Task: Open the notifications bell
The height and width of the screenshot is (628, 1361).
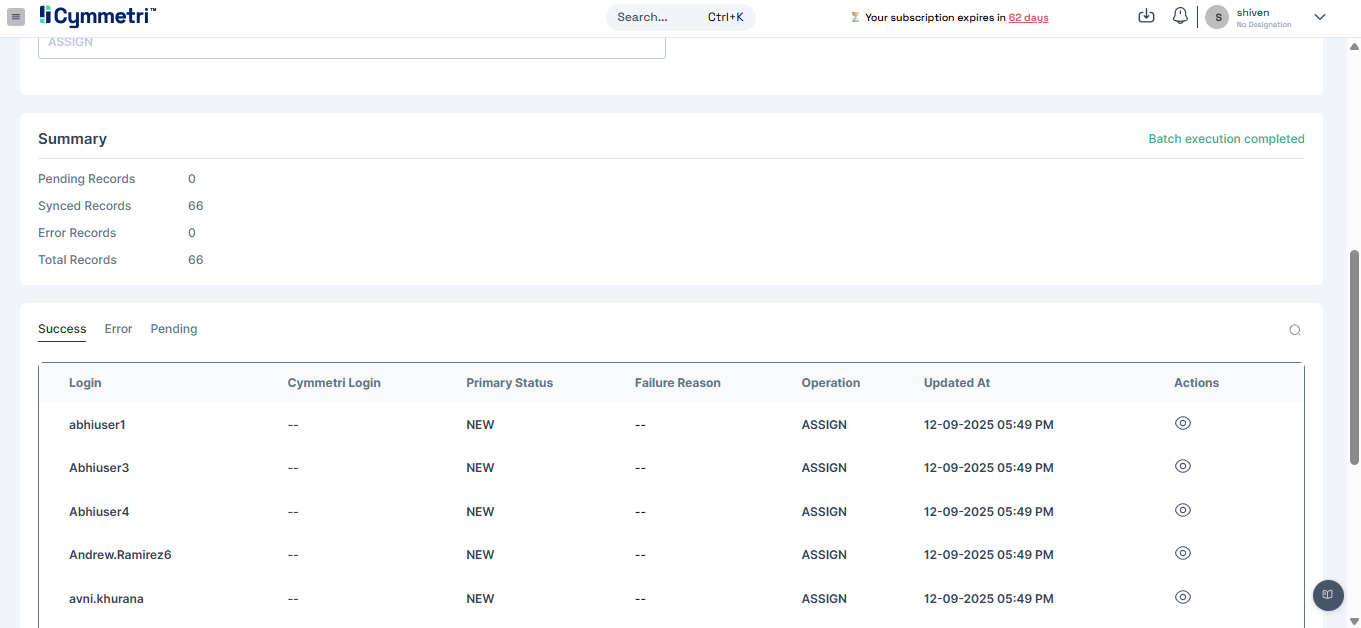Action: [1180, 16]
